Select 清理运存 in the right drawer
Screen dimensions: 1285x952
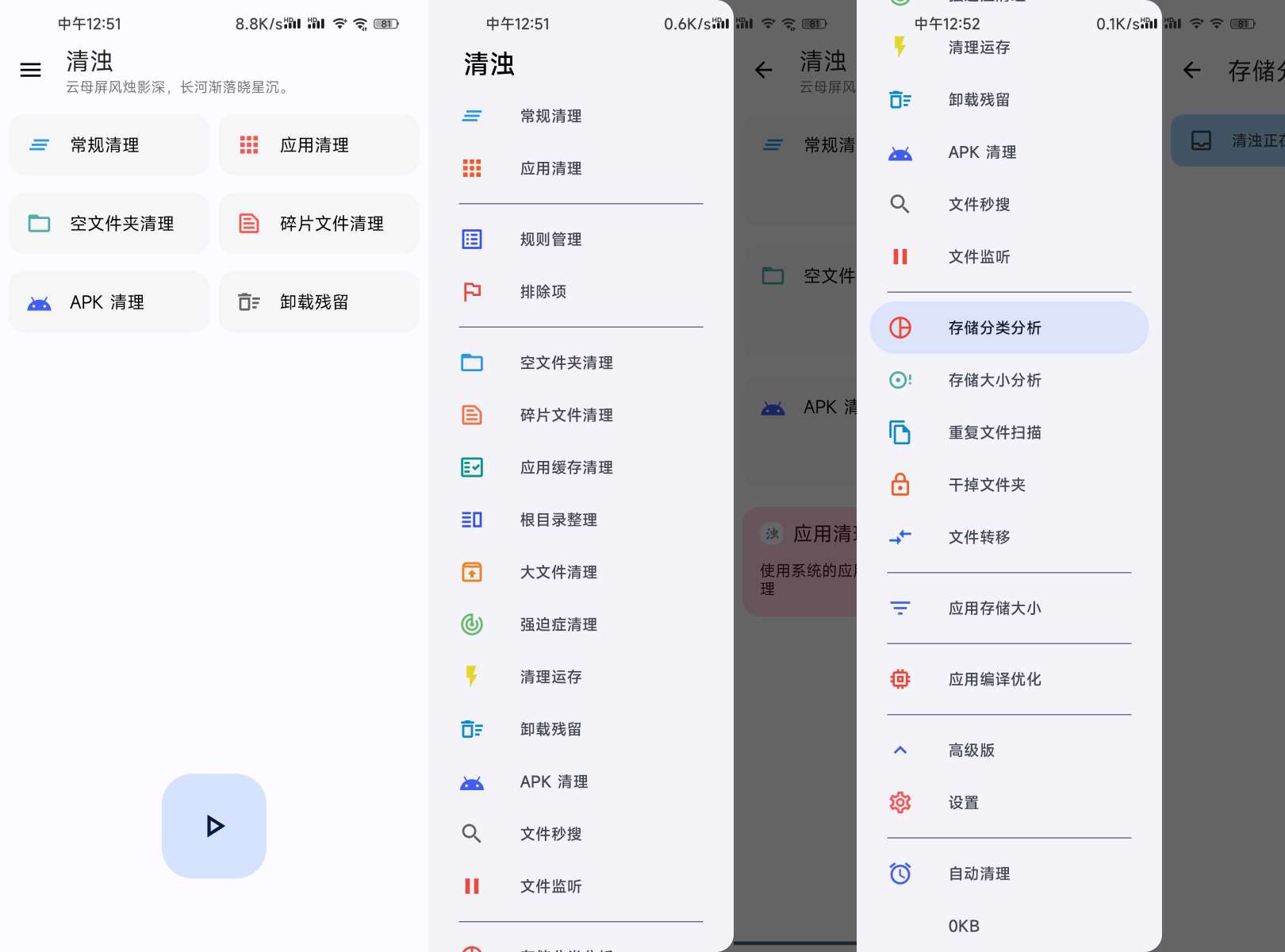pos(1009,48)
